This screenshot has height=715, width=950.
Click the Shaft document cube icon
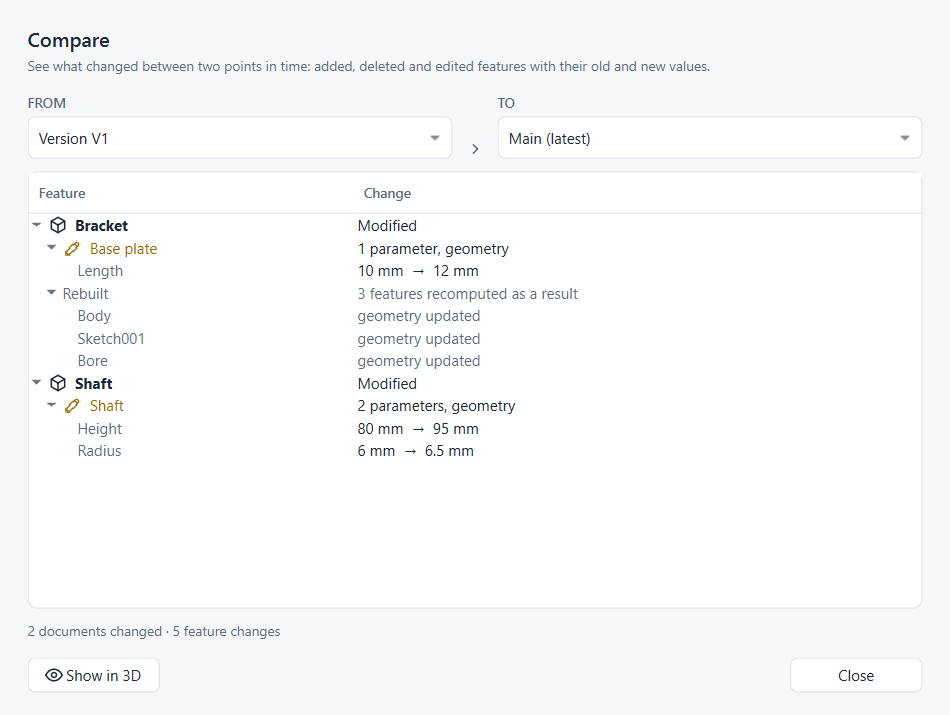click(58, 384)
